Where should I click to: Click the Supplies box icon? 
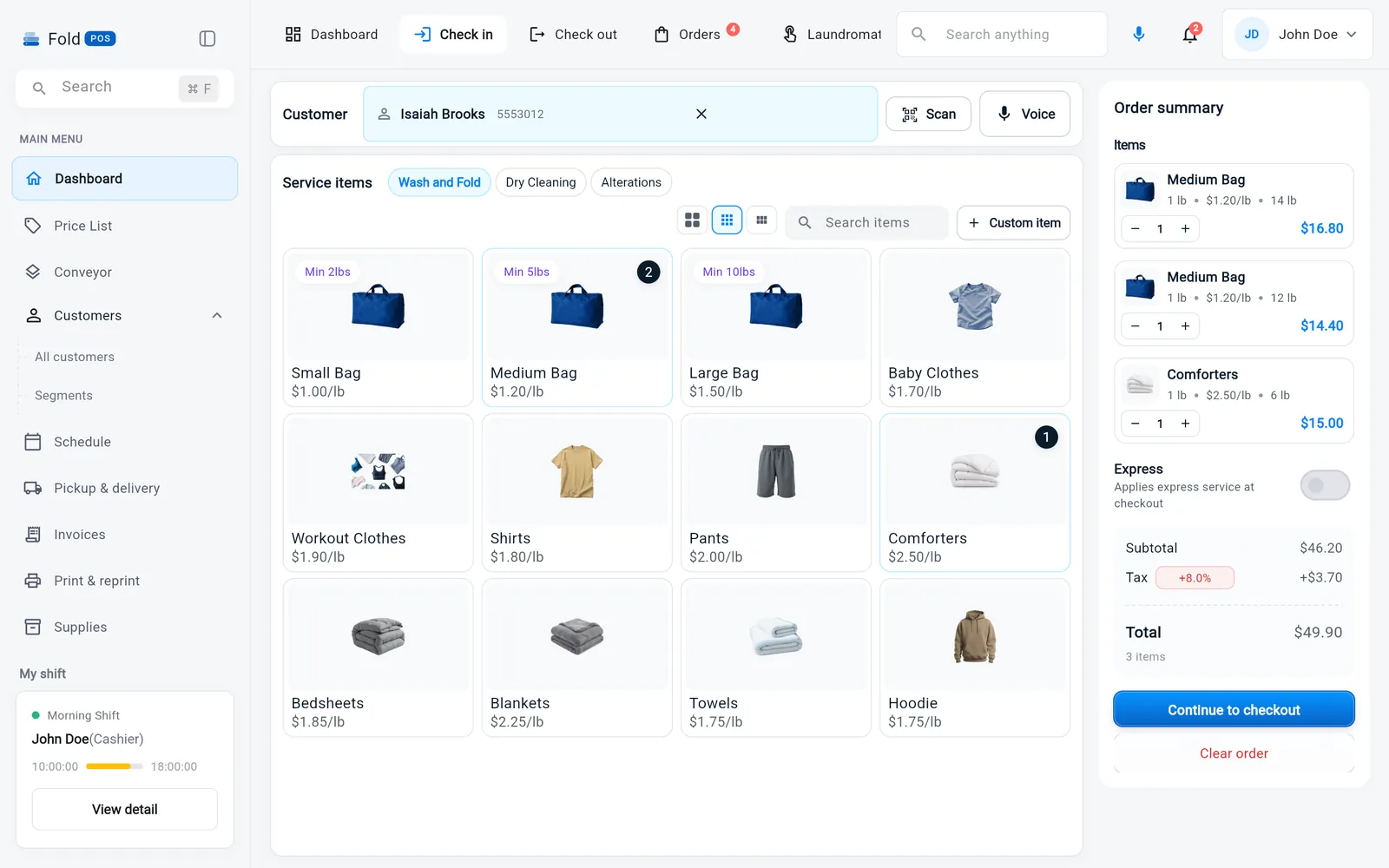click(33, 627)
